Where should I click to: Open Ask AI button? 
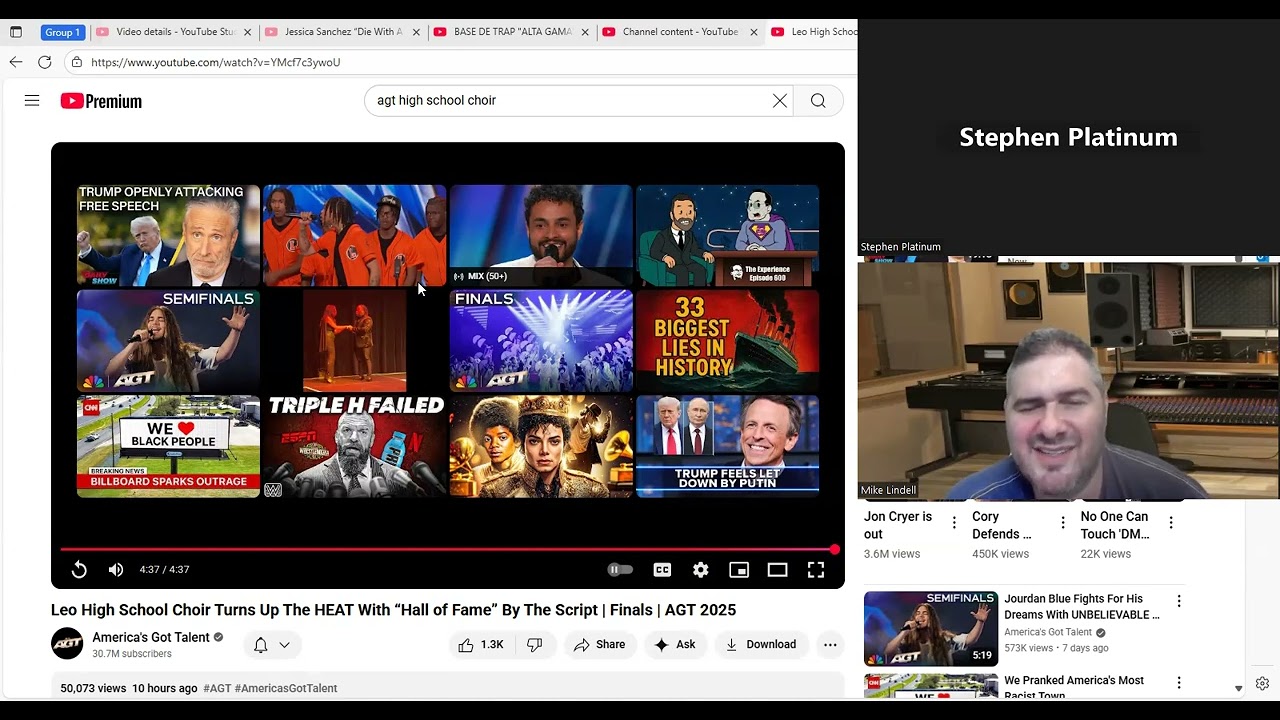[675, 645]
